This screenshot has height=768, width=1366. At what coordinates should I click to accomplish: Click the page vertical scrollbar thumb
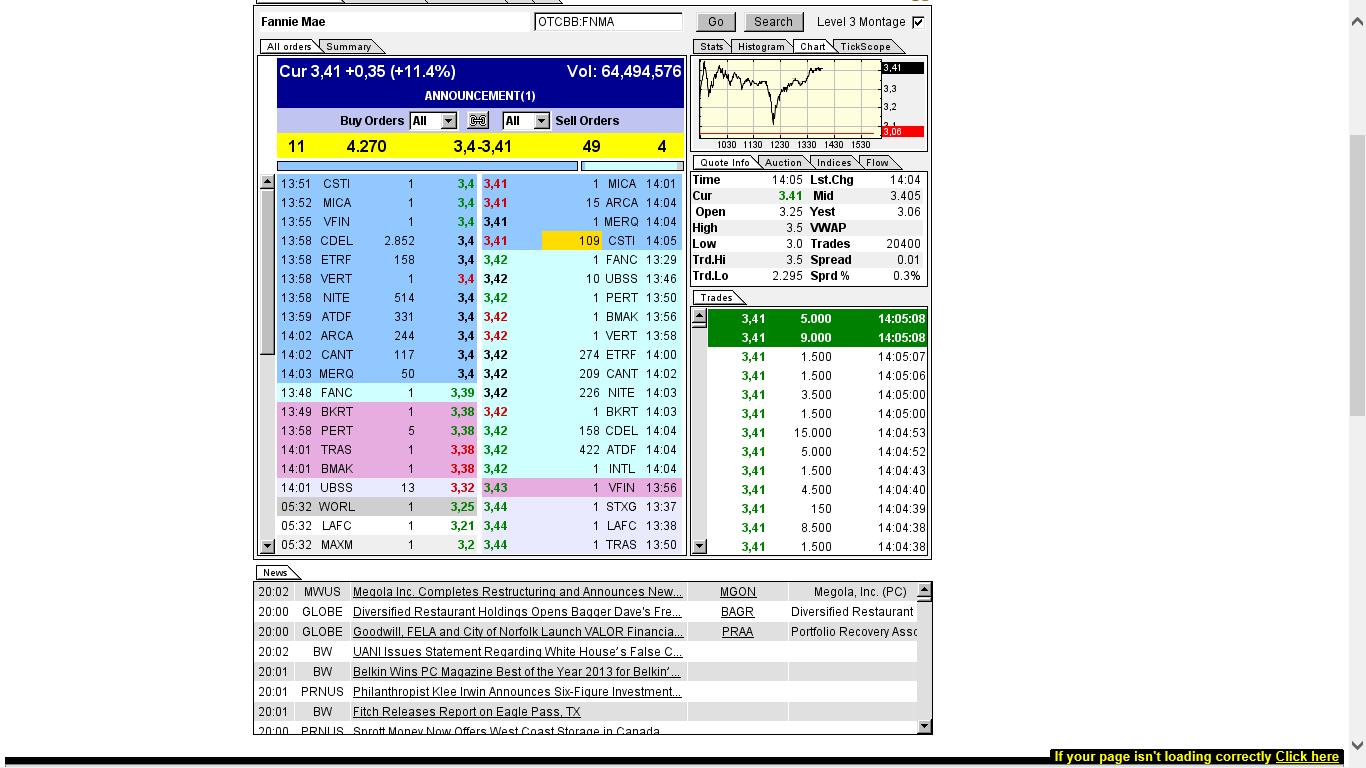tap(1357, 275)
